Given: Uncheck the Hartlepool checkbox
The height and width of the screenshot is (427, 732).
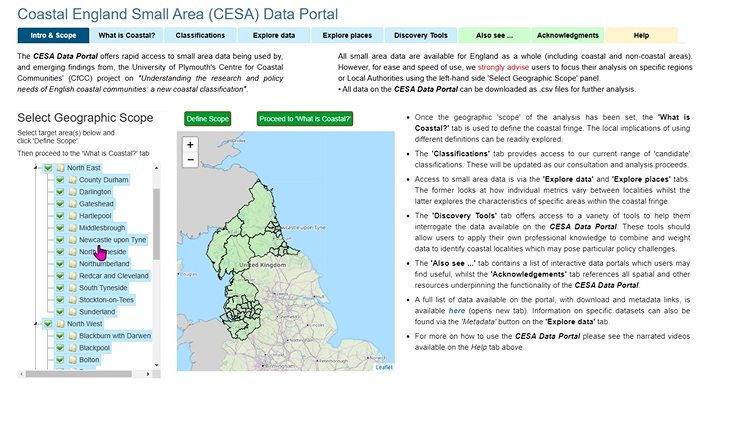Looking at the screenshot, I should (60, 216).
